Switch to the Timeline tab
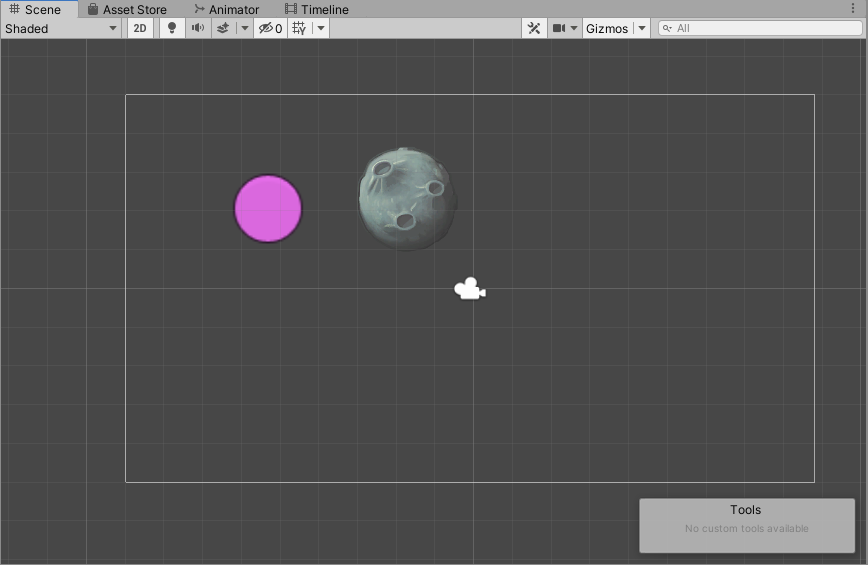The width and height of the screenshot is (868, 565). click(x=317, y=9)
